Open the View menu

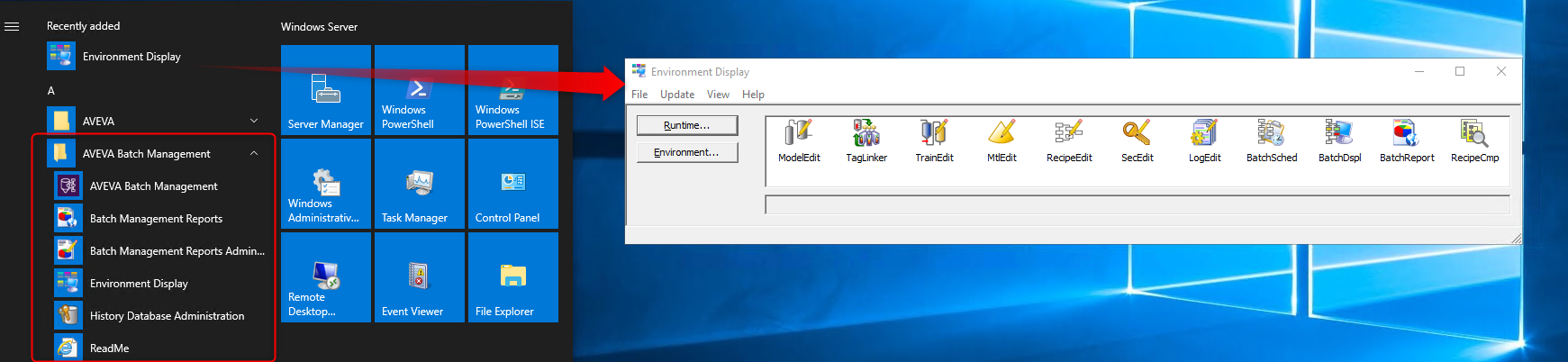point(718,95)
